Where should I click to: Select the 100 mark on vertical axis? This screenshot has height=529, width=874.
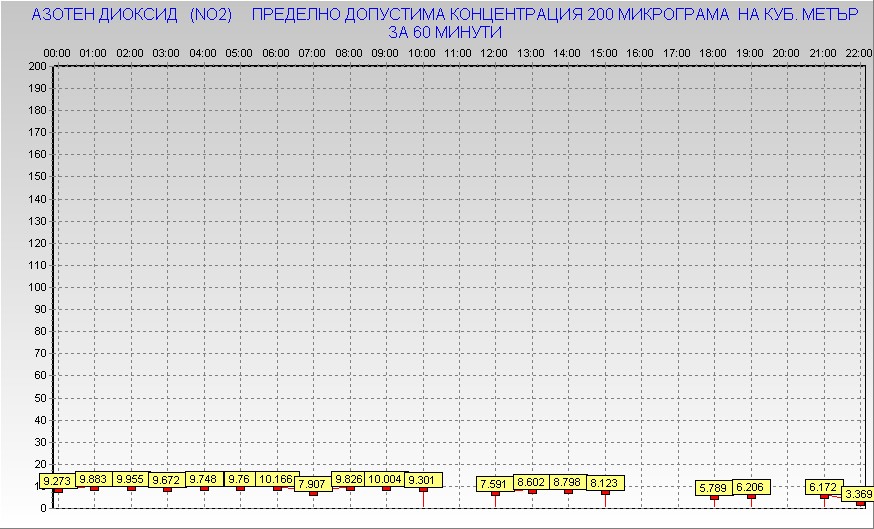pyautogui.click(x=37, y=287)
